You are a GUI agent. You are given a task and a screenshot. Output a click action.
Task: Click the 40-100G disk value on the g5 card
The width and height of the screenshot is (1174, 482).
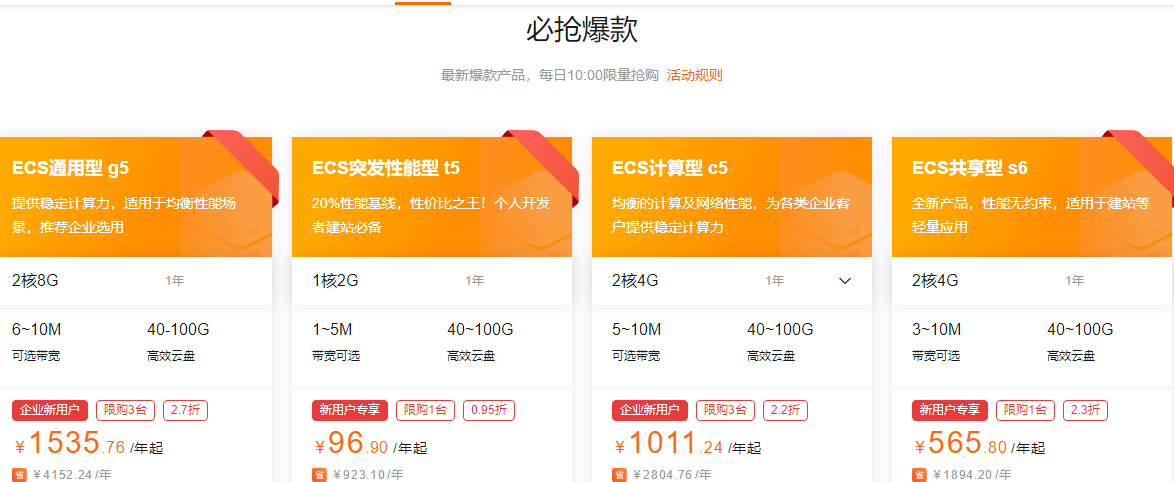(x=179, y=329)
